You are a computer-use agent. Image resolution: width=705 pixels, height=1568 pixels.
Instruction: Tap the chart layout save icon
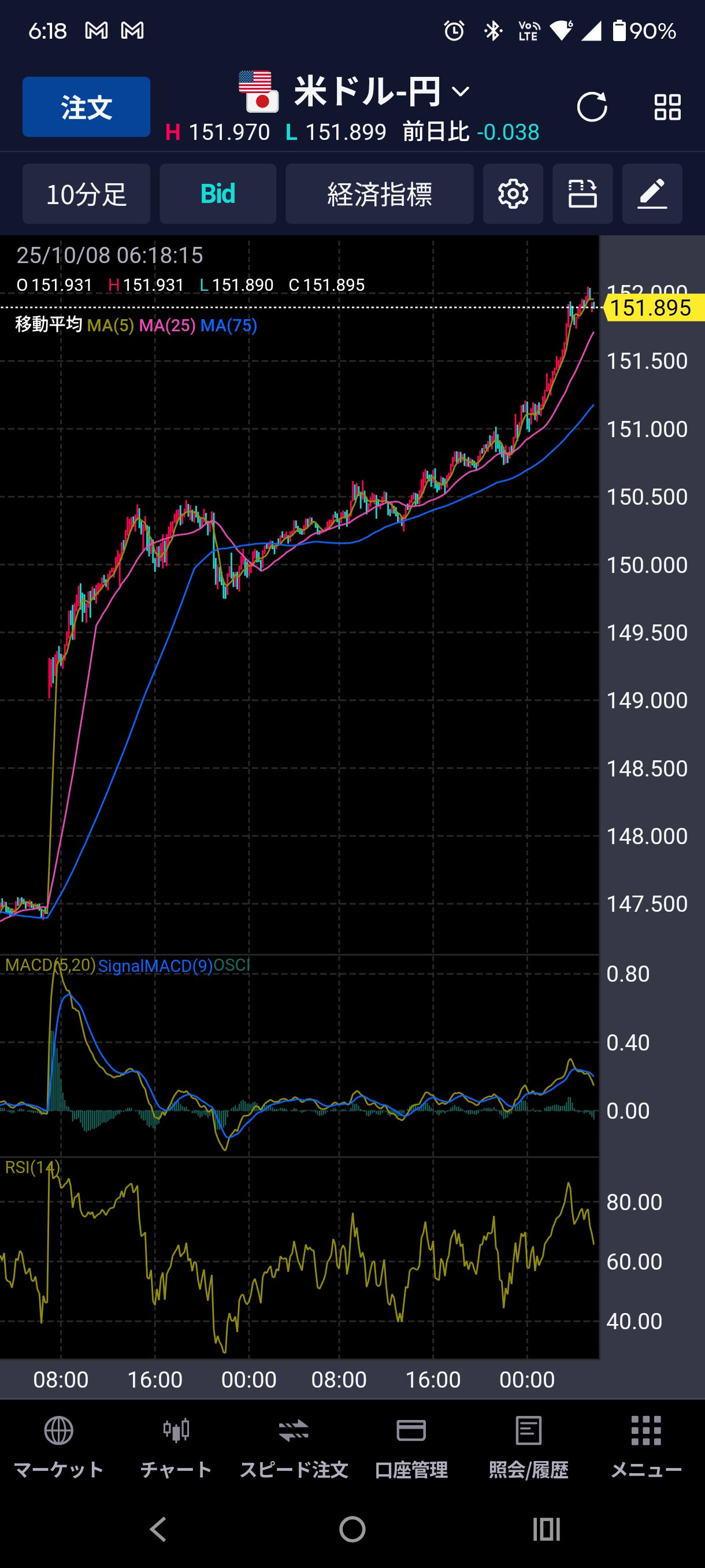(x=582, y=194)
